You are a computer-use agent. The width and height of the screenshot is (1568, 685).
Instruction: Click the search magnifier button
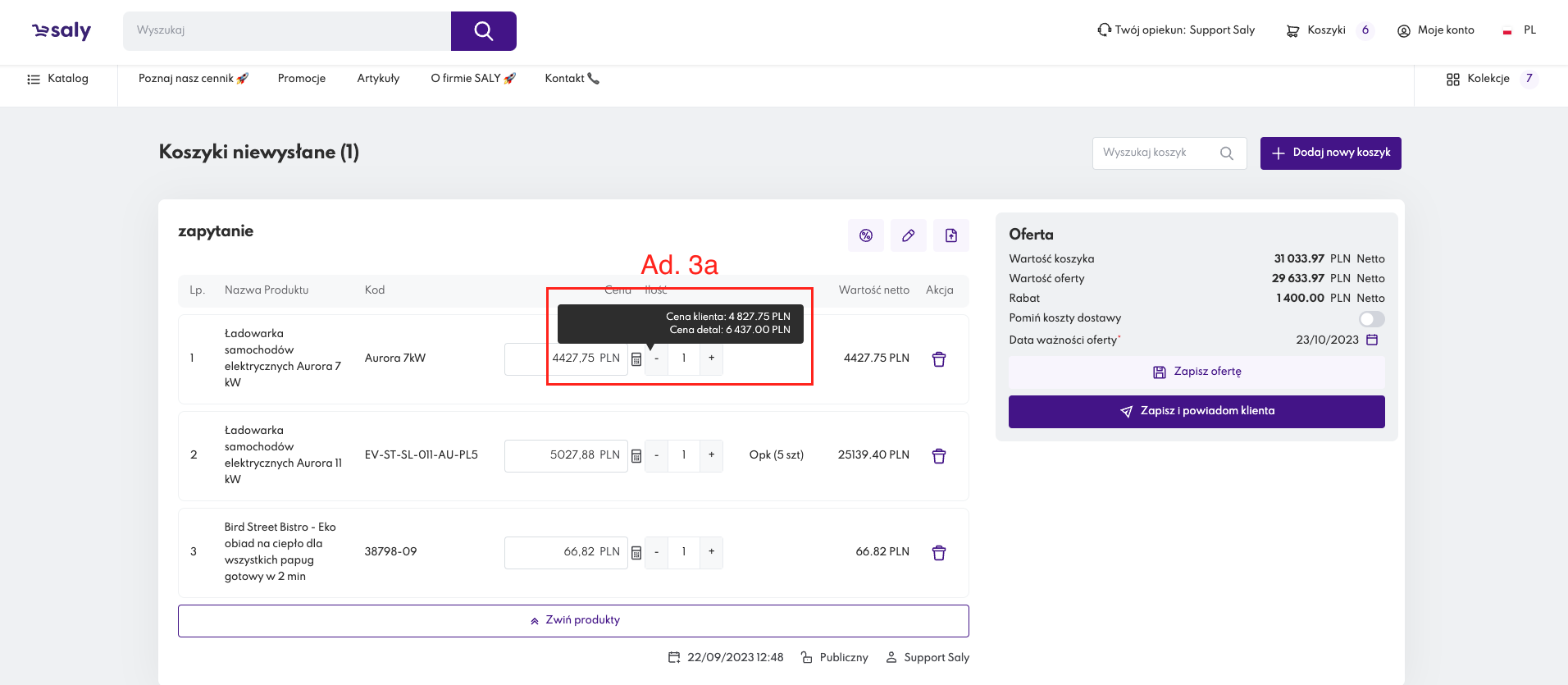coord(483,31)
